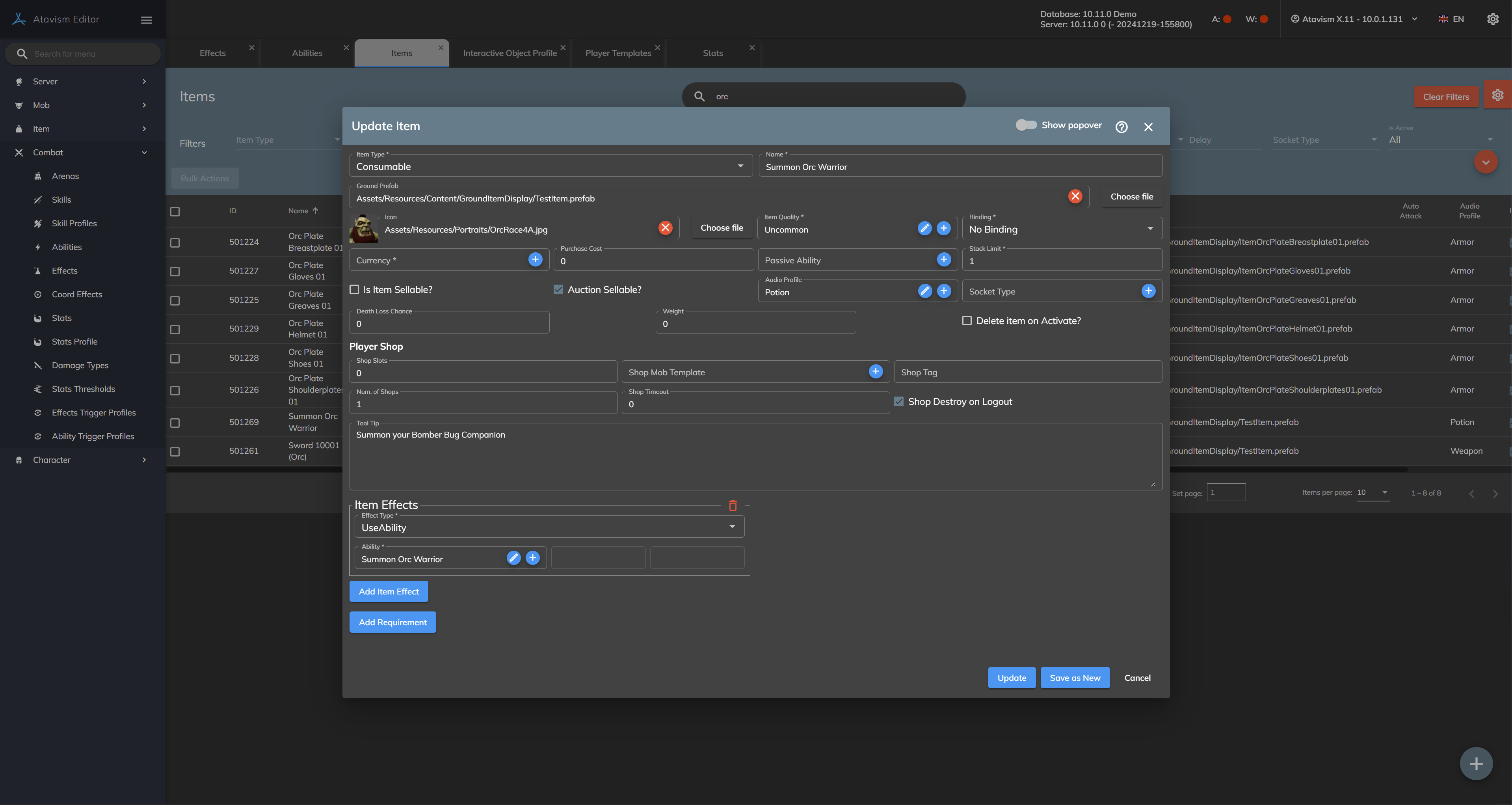This screenshot has width=1512, height=805.
Task: Clear the Ground Prefab path with red X
Action: [x=1075, y=197]
